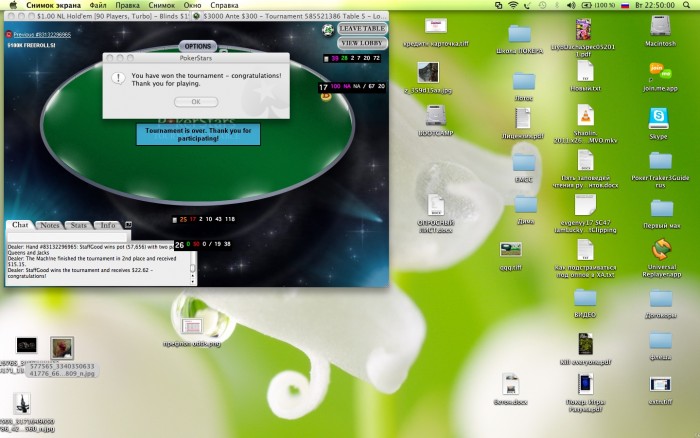Open the Снимок экрана application menu
Viewport: 700px width, 438px height.
coord(53,5)
